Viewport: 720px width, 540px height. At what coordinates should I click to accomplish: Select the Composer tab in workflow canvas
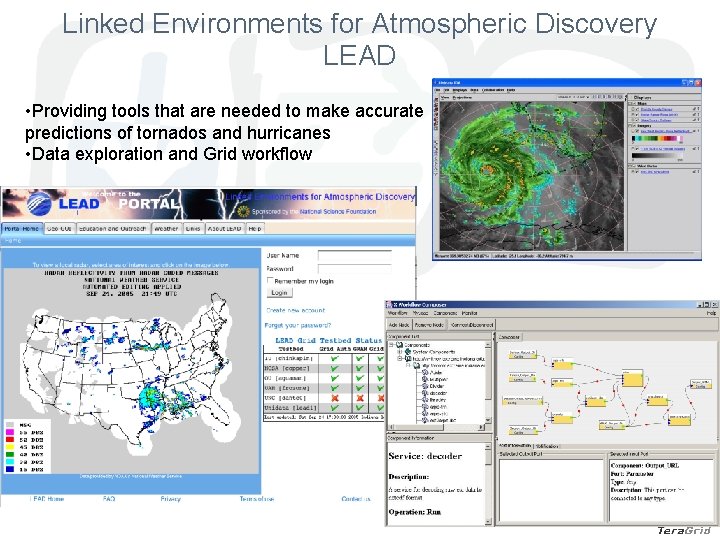point(509,337)
